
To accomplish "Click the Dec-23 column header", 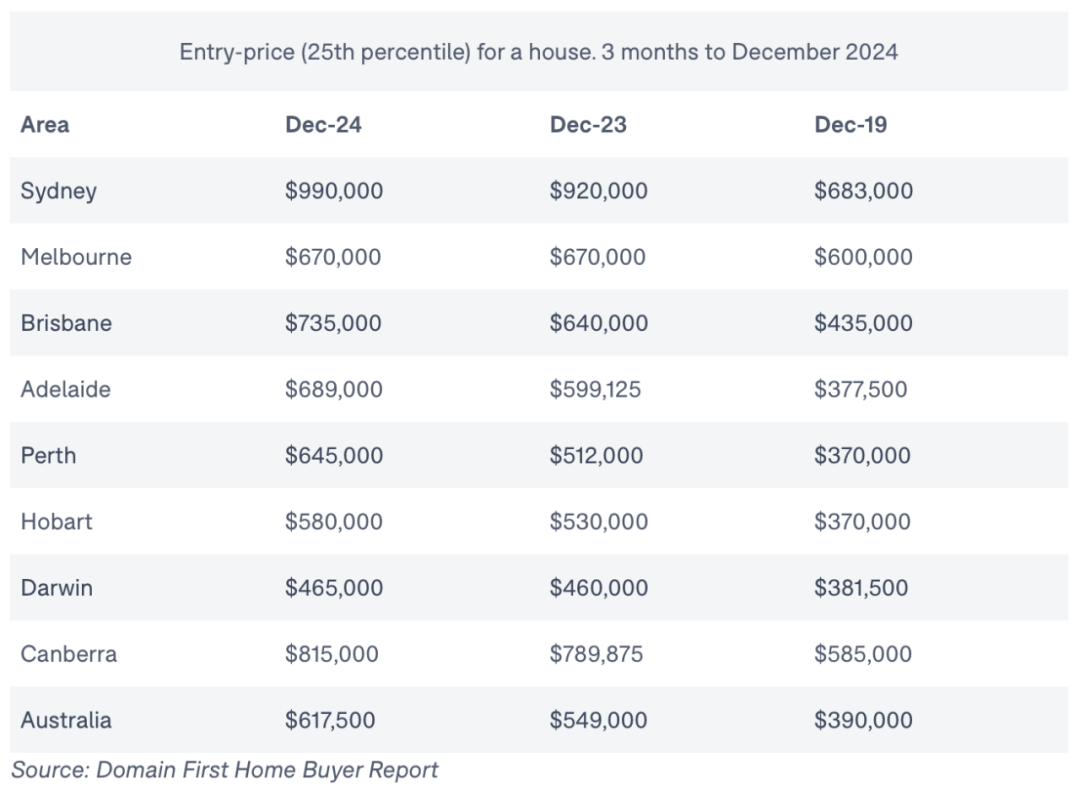I will (x=588, y=125).
